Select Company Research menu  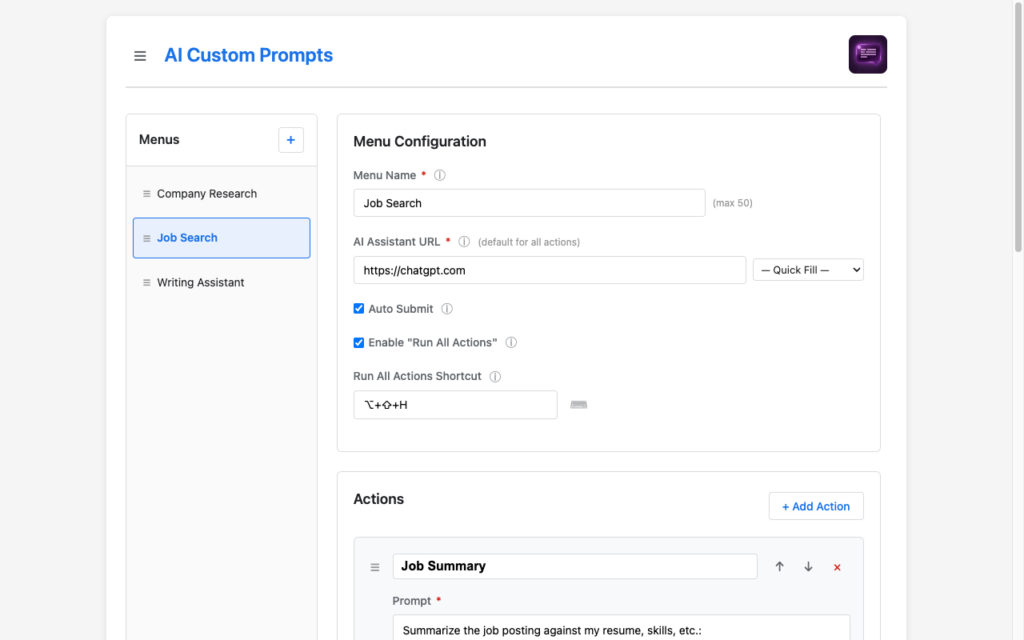click(221, 194)
